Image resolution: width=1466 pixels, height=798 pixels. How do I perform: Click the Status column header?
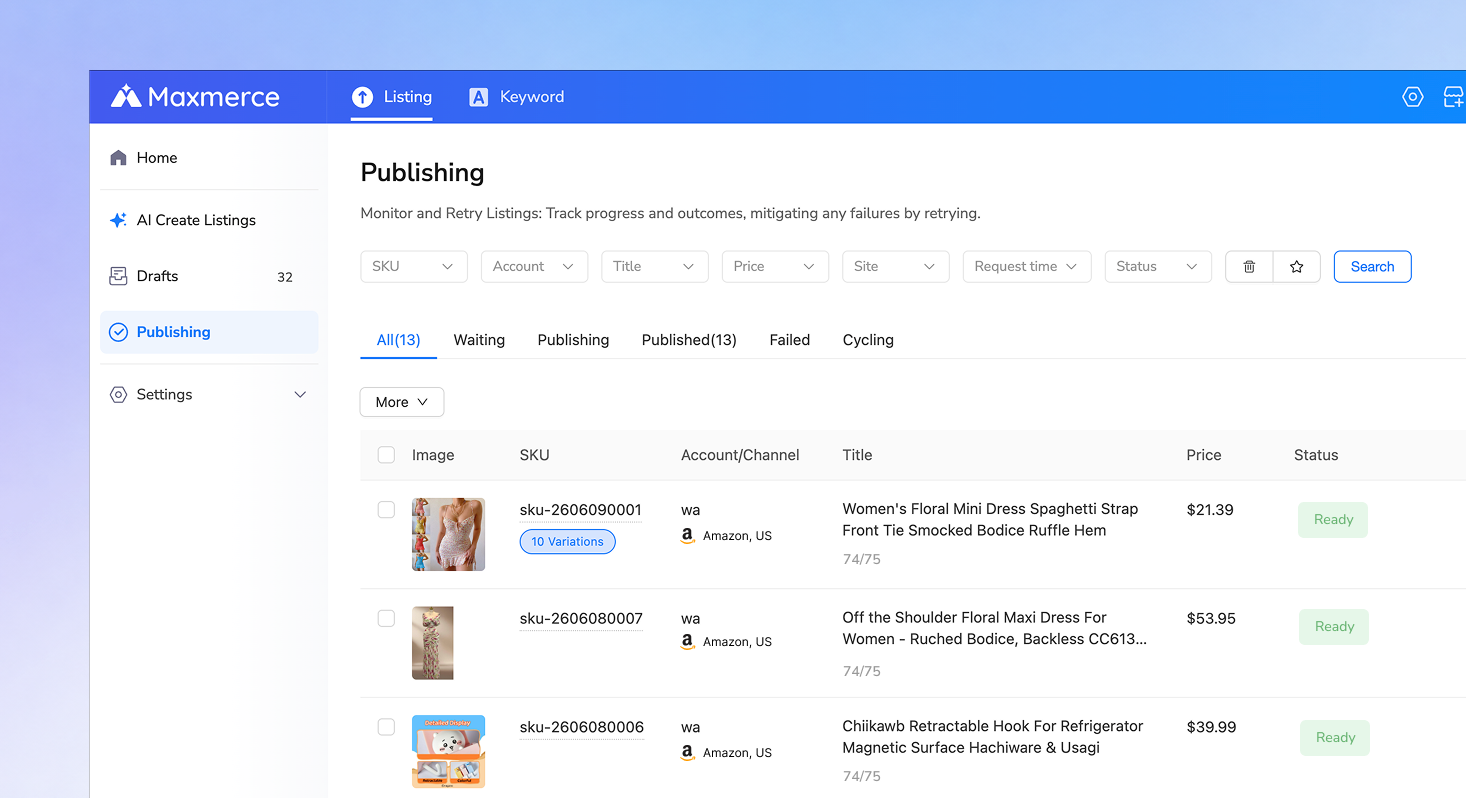[1316, 455]
